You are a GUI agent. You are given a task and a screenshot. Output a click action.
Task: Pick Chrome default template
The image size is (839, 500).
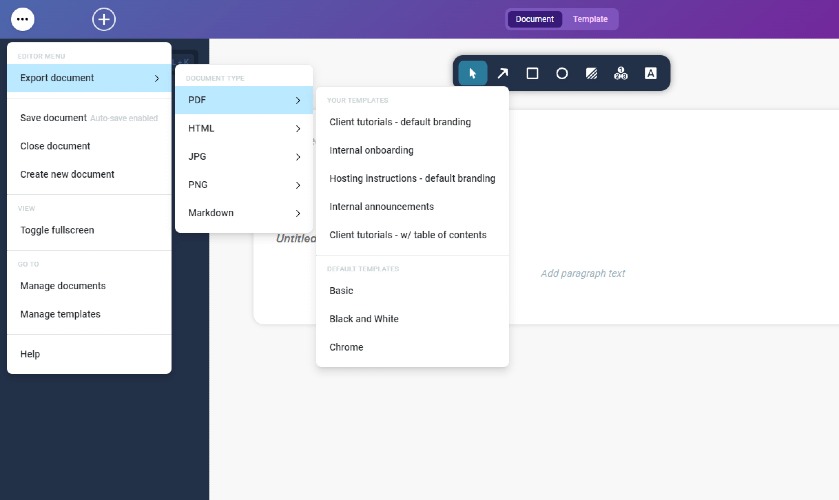pos(413,347)
